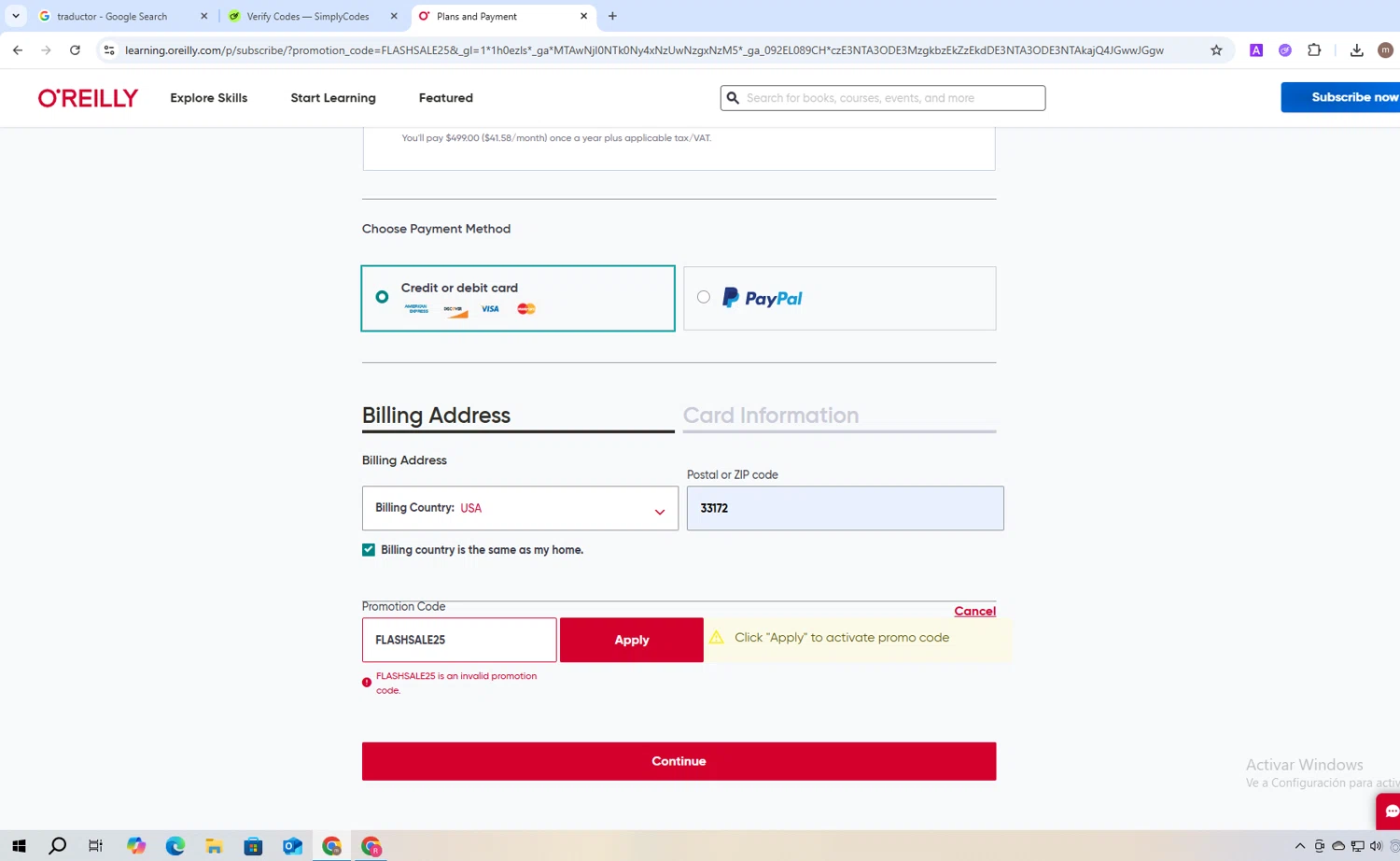The height and width of the screenshot is (861, 1400).
Task: Open the Chrome extensions puzzle icon
Action: [1314, 50]
